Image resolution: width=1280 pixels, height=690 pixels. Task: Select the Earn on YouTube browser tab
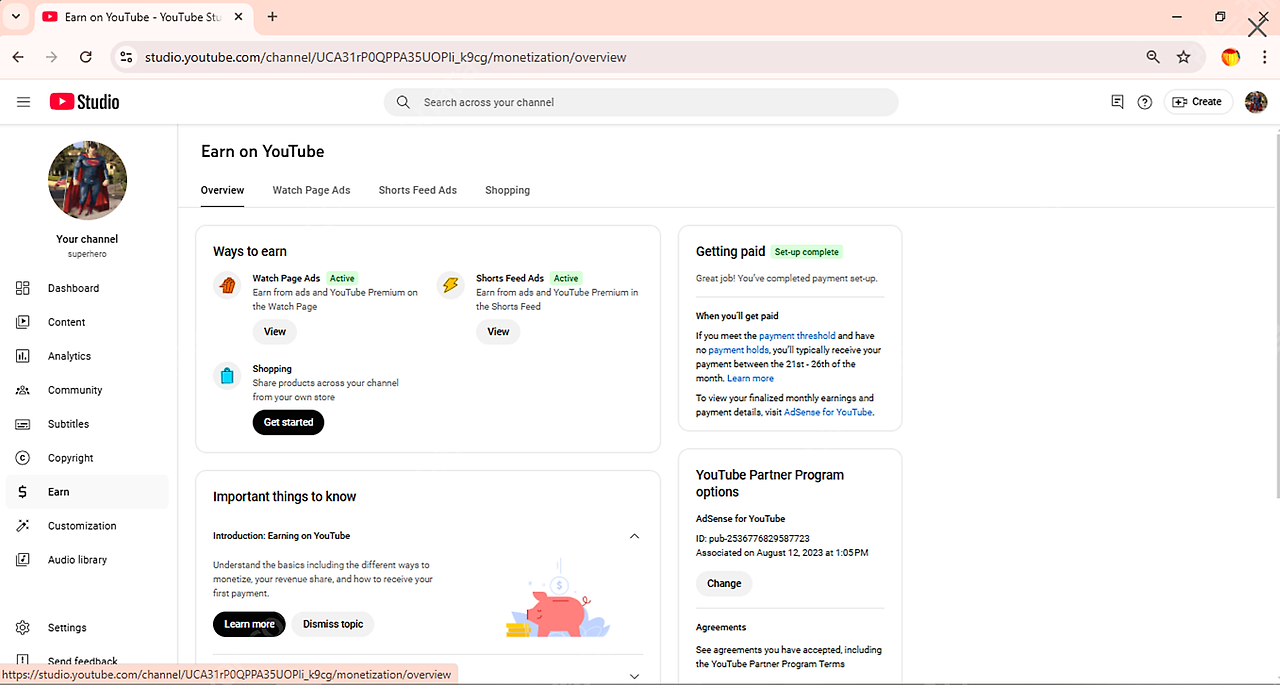coord(142,17)
